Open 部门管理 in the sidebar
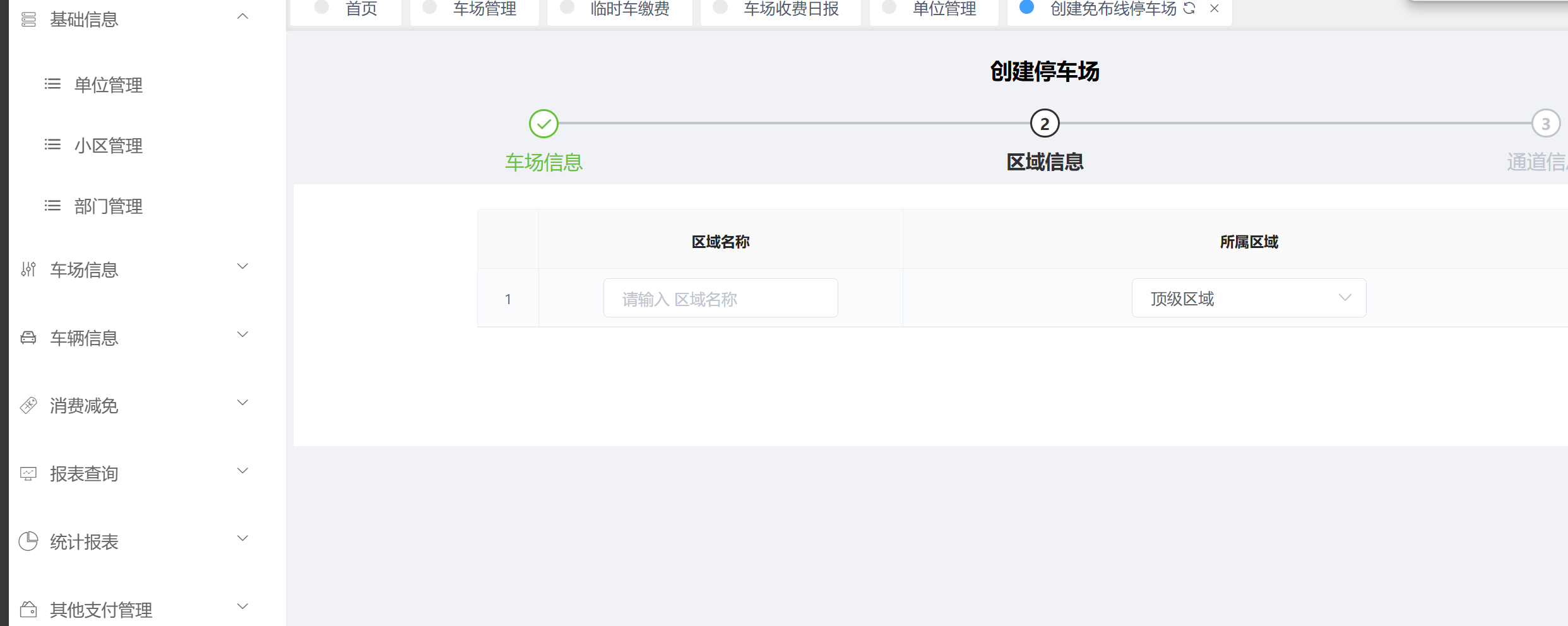The height and width of the screenshot is (626, 1568). click(x=109, y=206)
